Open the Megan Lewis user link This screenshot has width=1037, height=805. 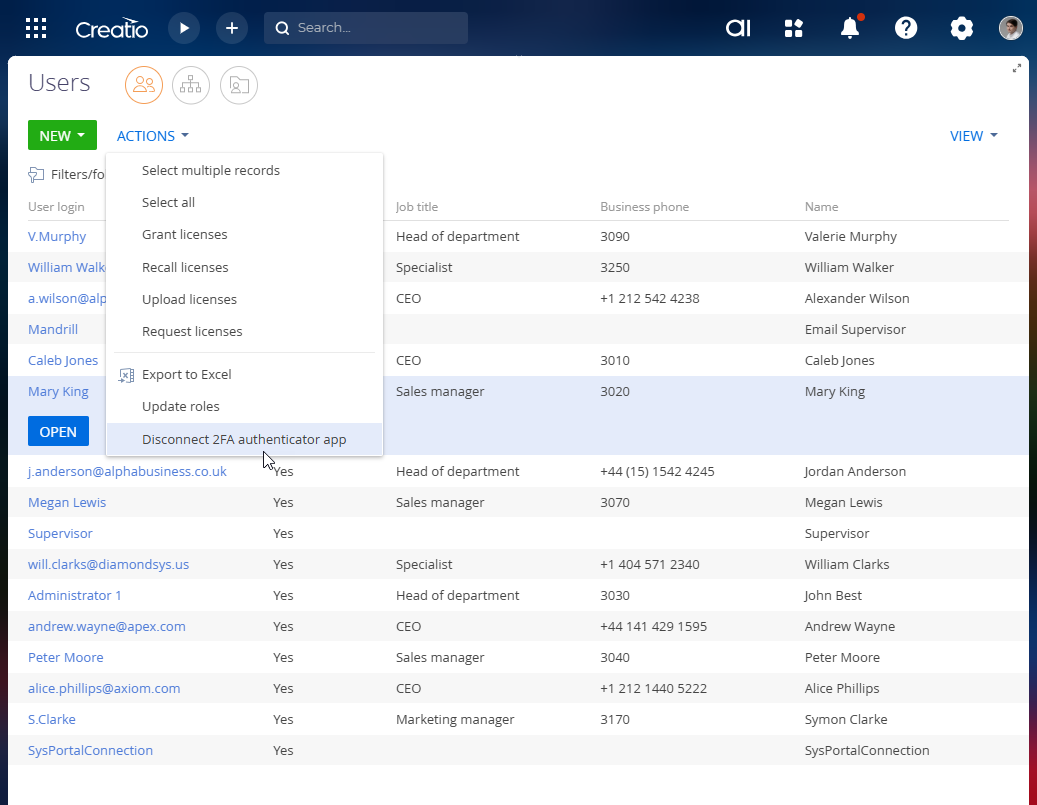pos(67,502)
